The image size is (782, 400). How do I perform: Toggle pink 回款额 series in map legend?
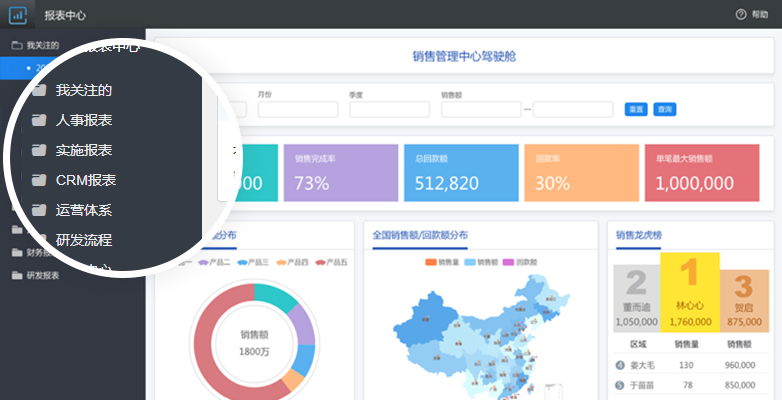coord(520,262)
